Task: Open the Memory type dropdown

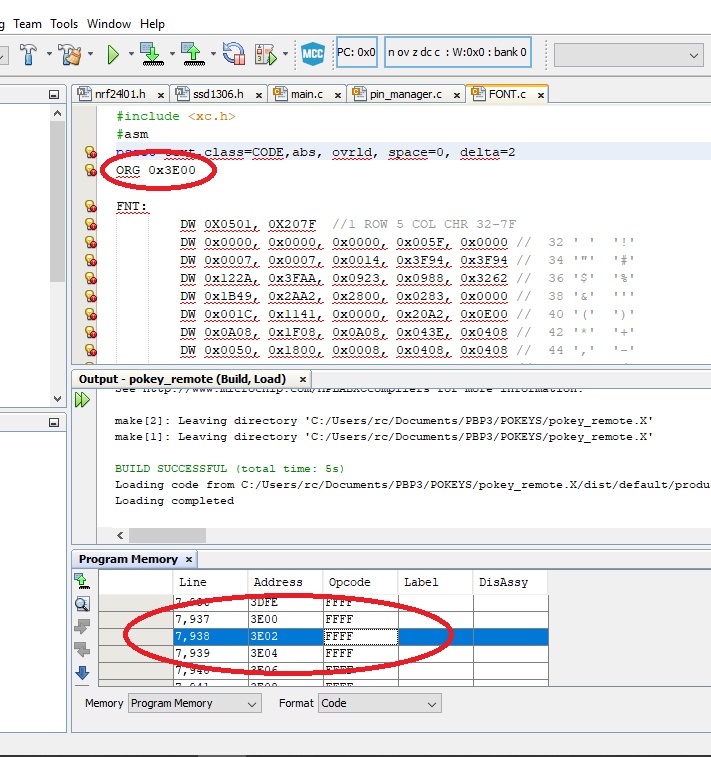Action: point(194,703)
